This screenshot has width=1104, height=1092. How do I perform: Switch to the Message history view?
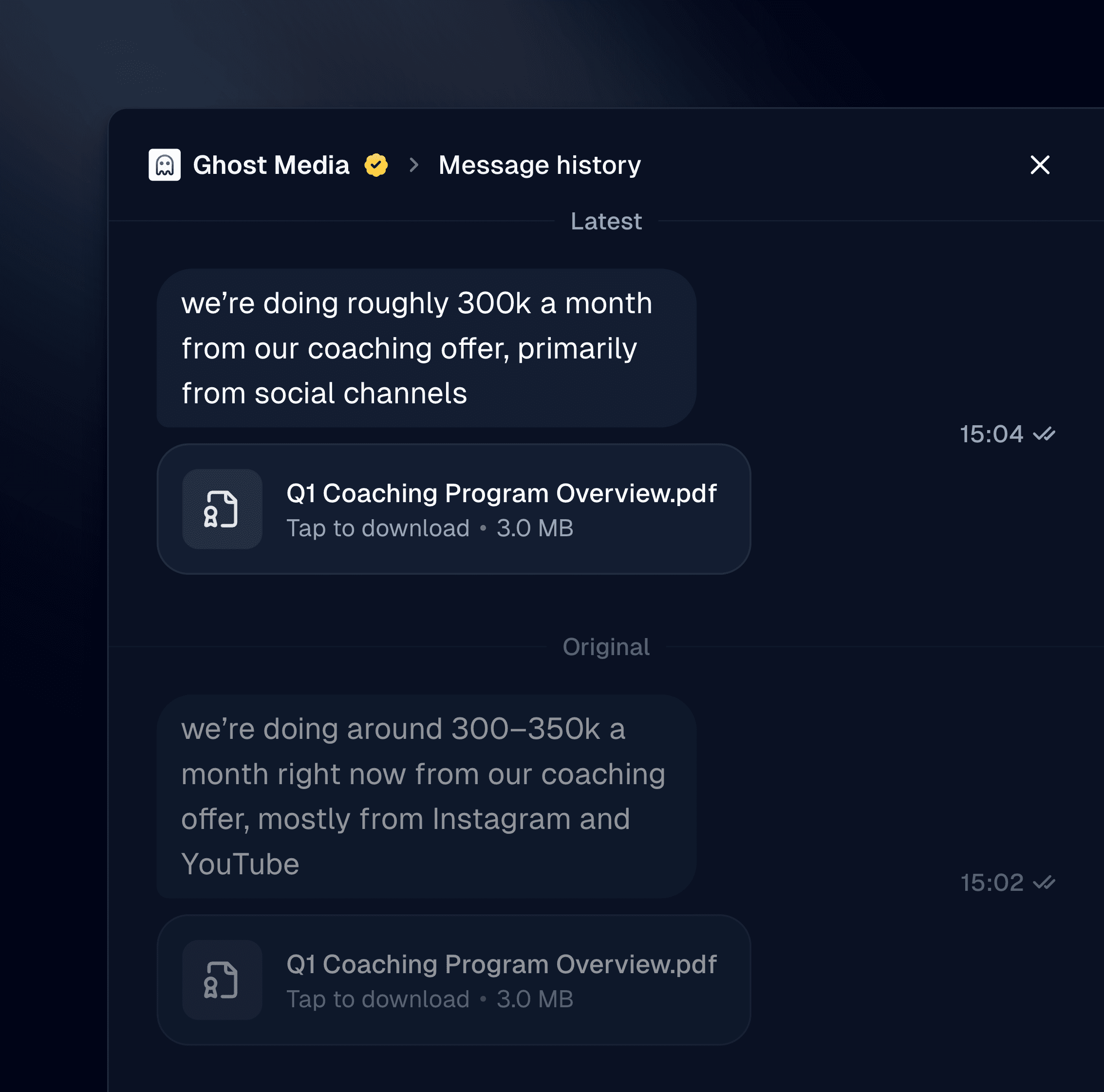pos(539,165)
